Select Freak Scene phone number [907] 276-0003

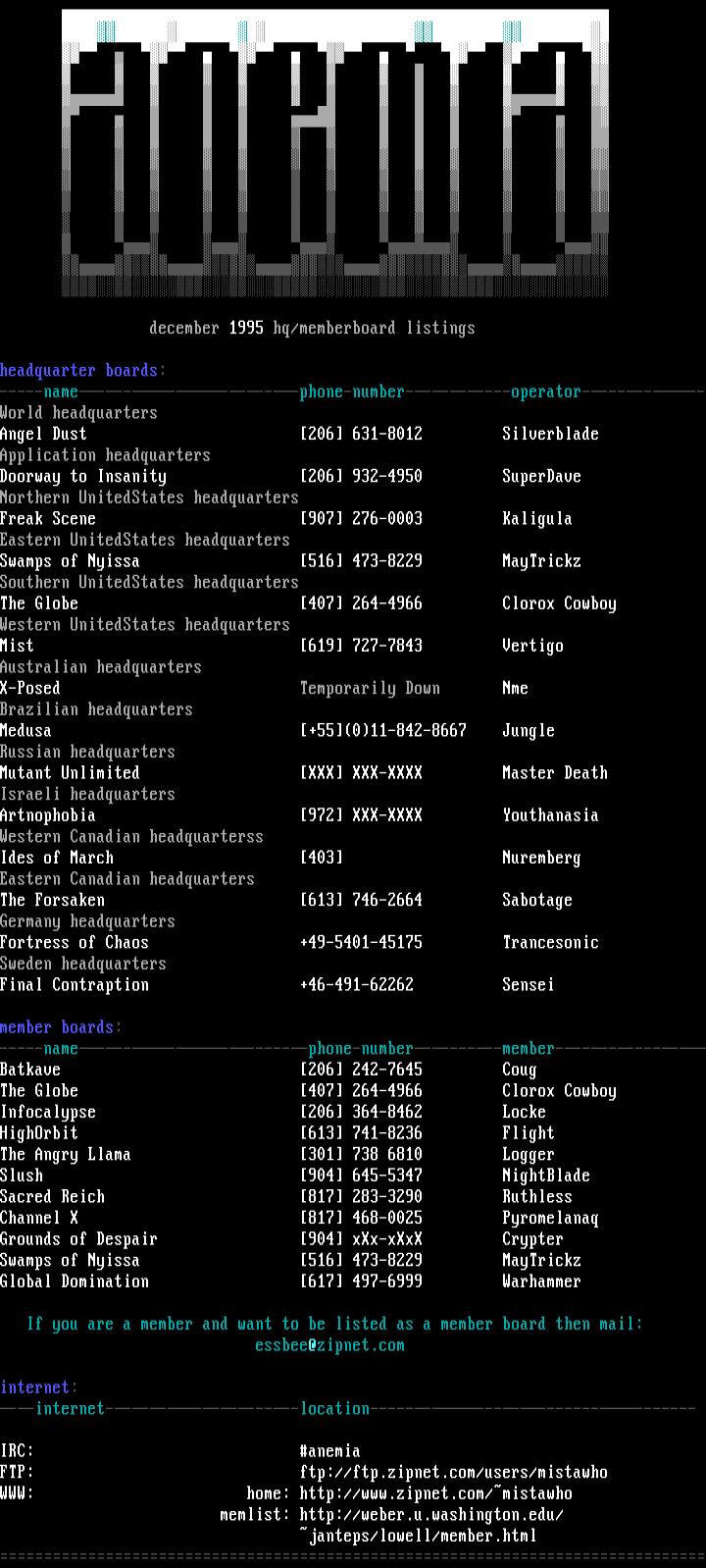(x=361, y=519)
